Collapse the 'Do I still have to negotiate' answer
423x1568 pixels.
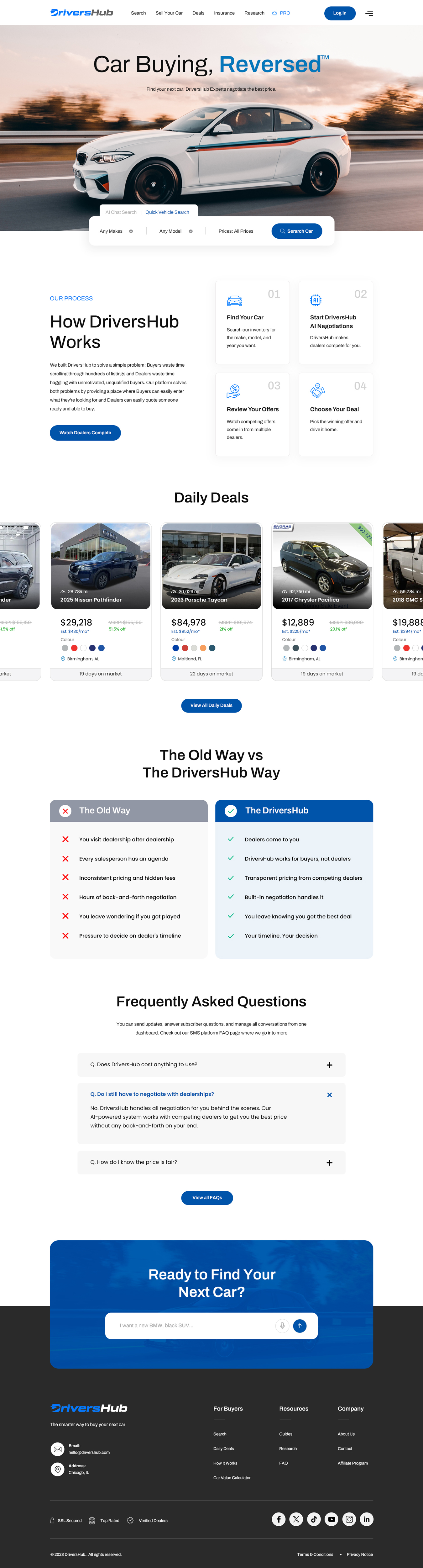coord(329,1094)
